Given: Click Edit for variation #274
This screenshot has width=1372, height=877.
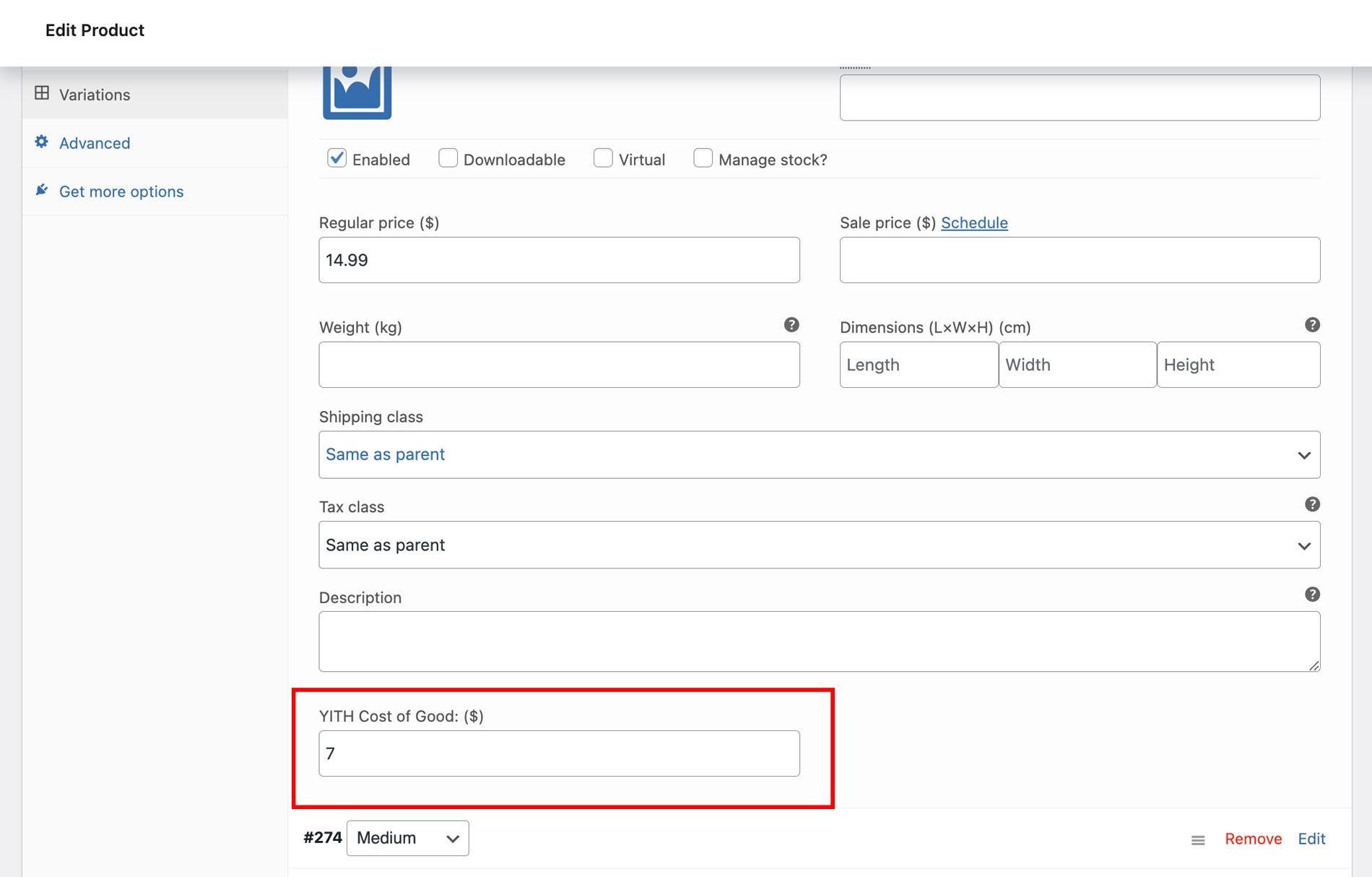Looking at the screenshot, I should (1311, 839).
